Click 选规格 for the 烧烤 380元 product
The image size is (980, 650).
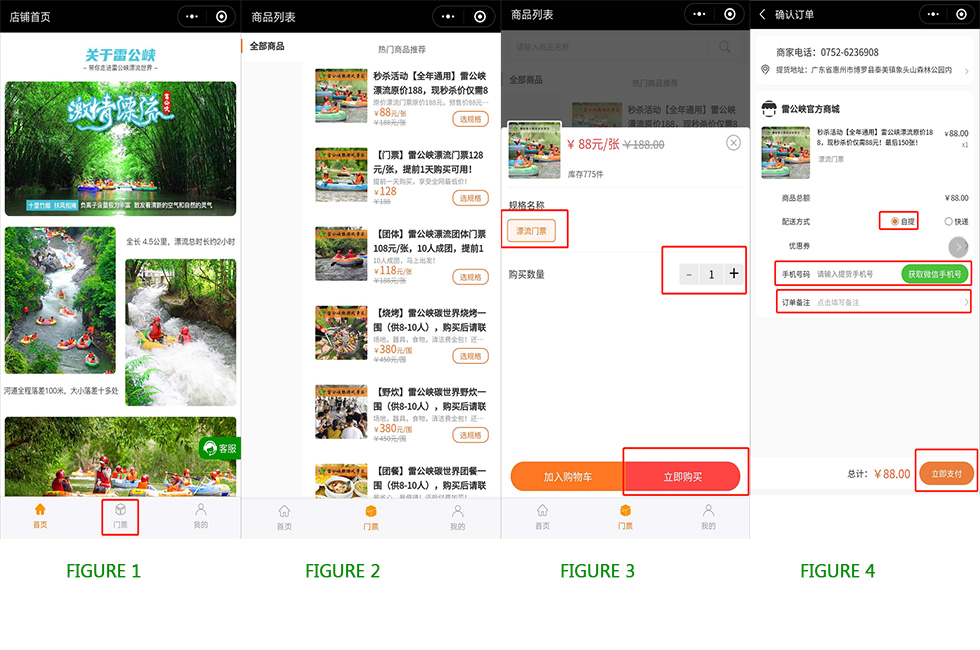(x=470, y=356)
